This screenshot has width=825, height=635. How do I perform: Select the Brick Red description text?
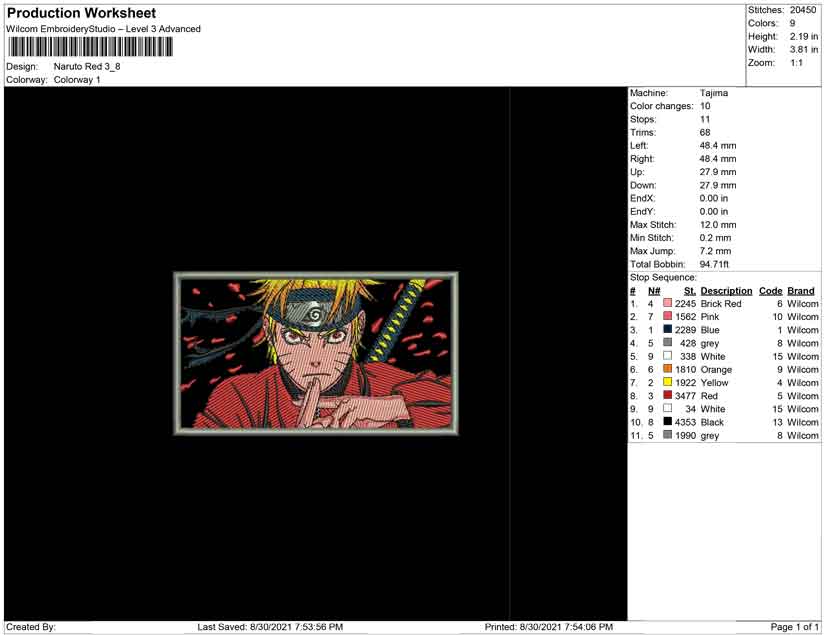point(721,304)
